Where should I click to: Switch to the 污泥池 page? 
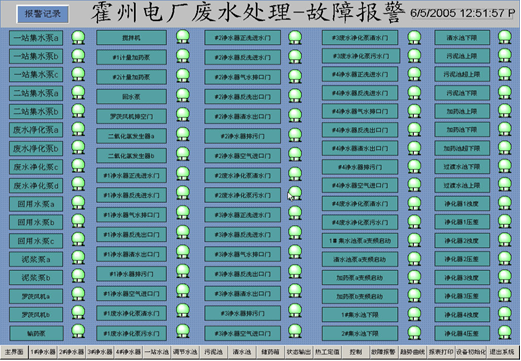(214, 352)
